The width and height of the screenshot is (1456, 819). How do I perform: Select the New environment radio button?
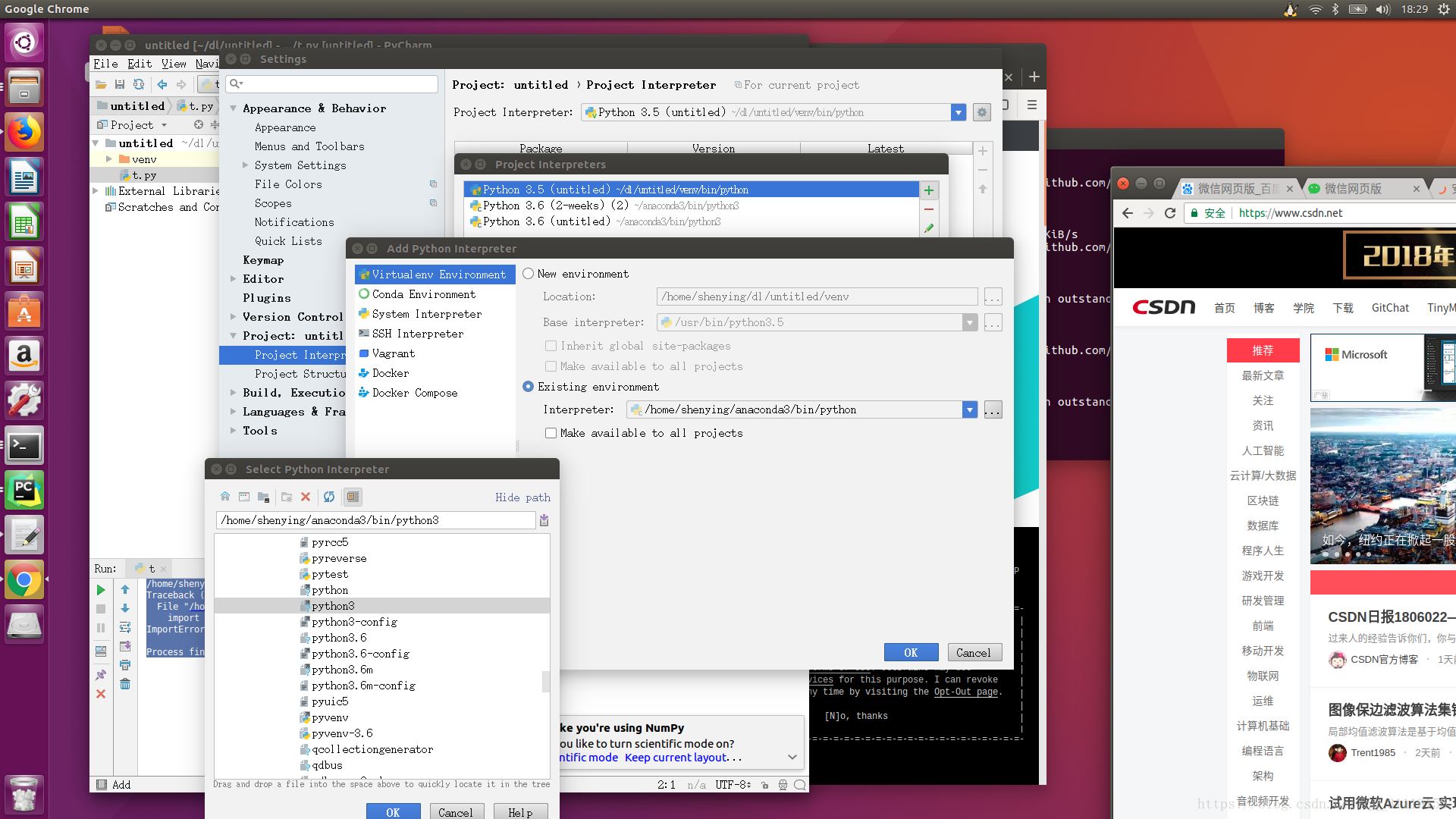tap(529, 274)
